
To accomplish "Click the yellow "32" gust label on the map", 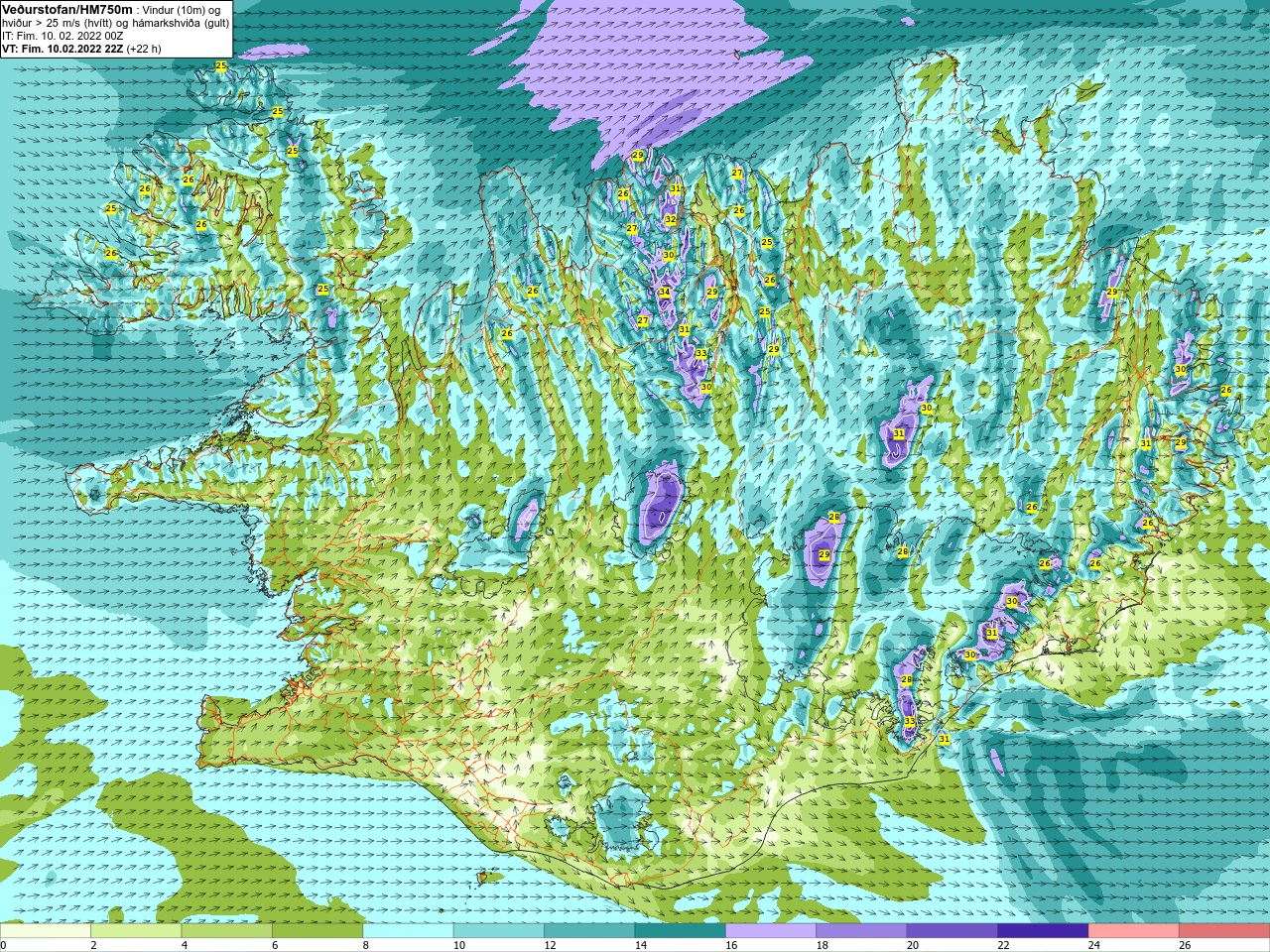I will coord(671,219).
